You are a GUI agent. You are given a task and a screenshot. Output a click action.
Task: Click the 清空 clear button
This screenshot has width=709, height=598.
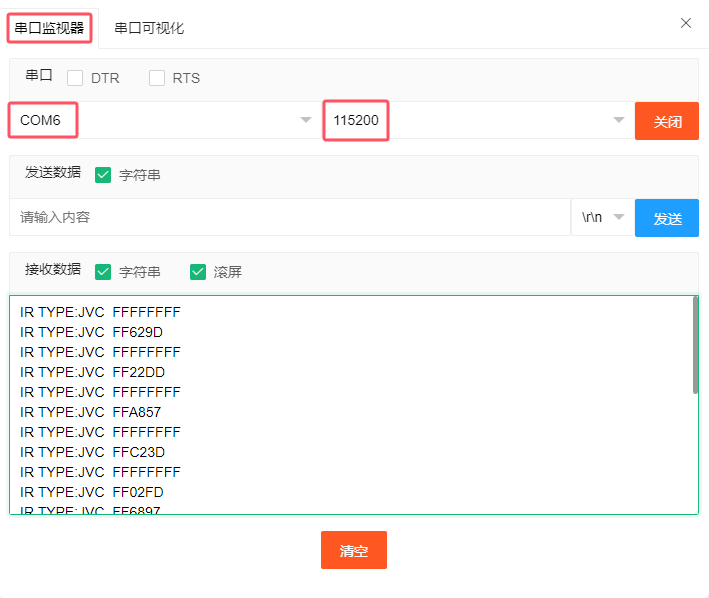[x=353, y=550]
